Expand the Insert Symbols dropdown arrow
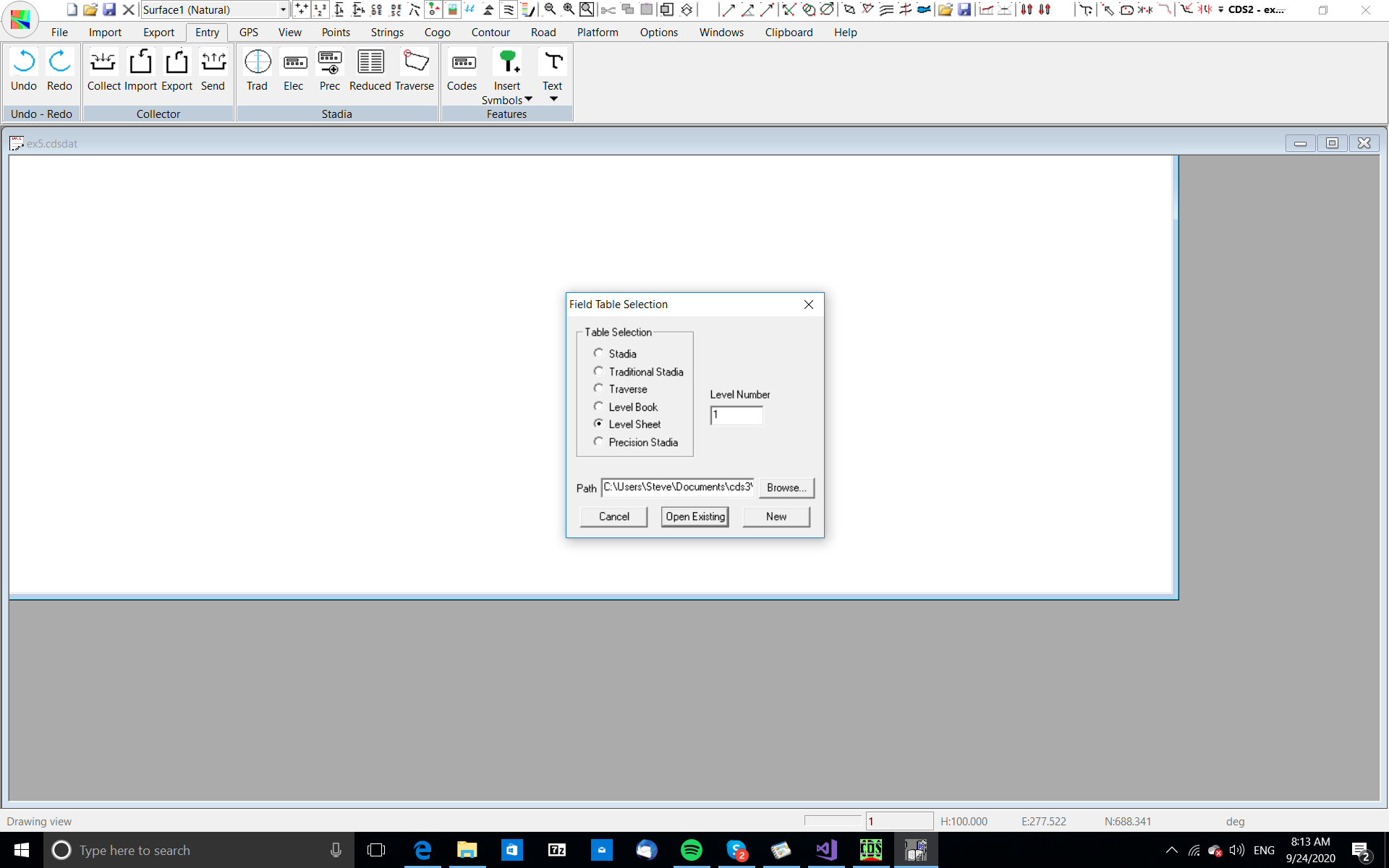The image size is (1389, 868). [529, 99]
